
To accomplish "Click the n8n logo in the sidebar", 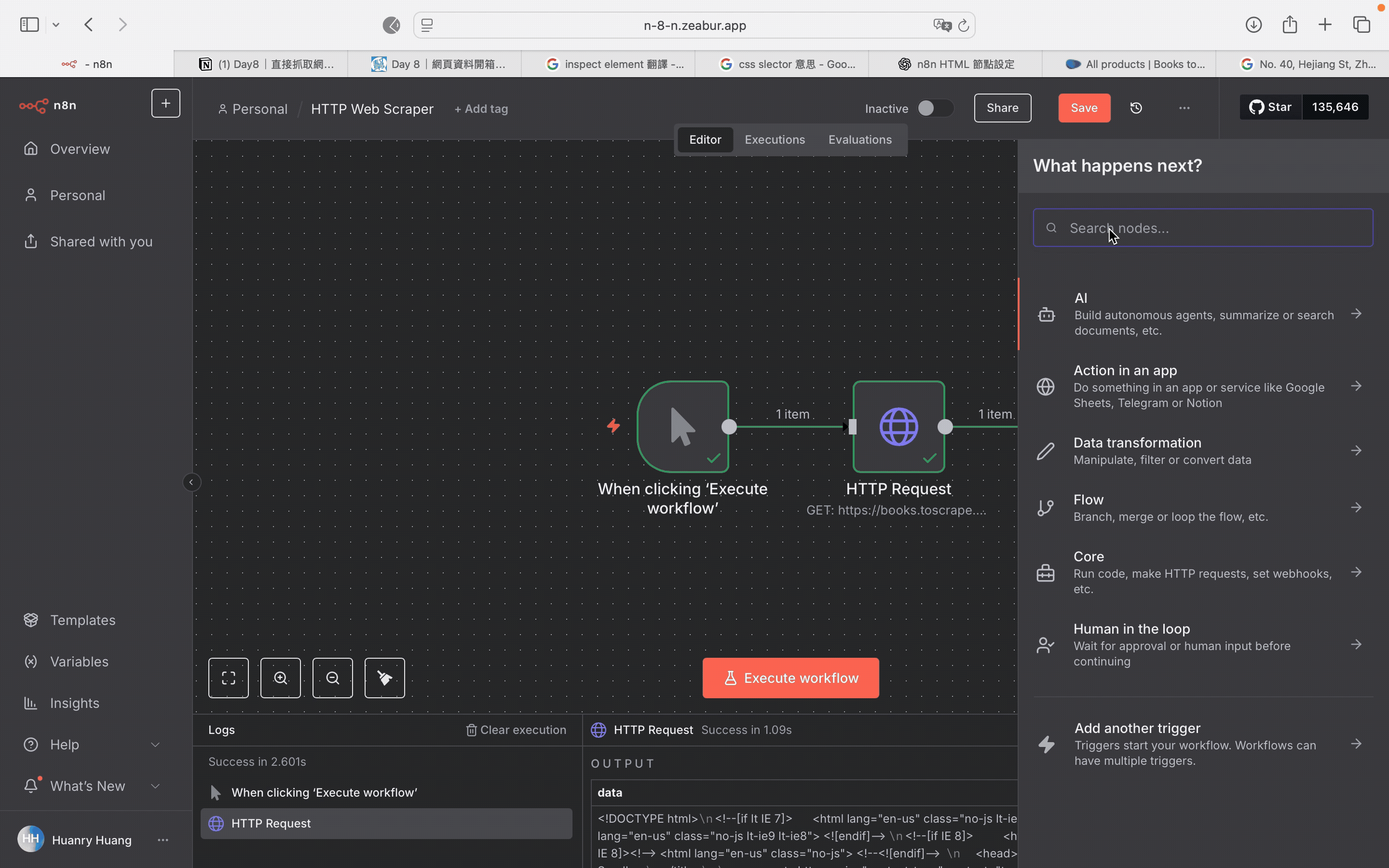I will 48,106.
